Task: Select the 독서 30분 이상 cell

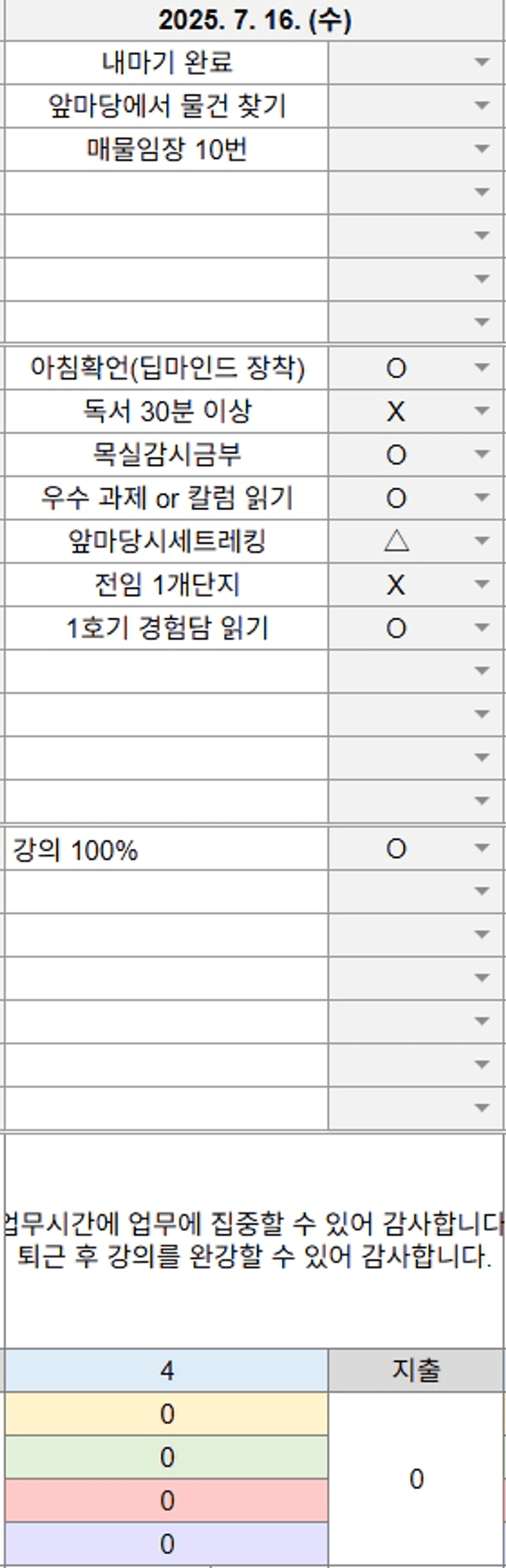Action: [166, 411]
